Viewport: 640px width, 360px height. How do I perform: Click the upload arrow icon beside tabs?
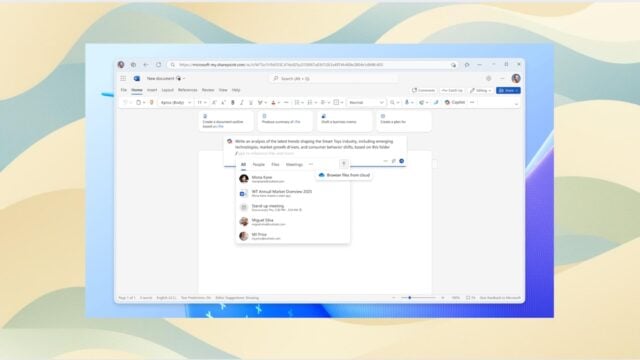[344, 164]
